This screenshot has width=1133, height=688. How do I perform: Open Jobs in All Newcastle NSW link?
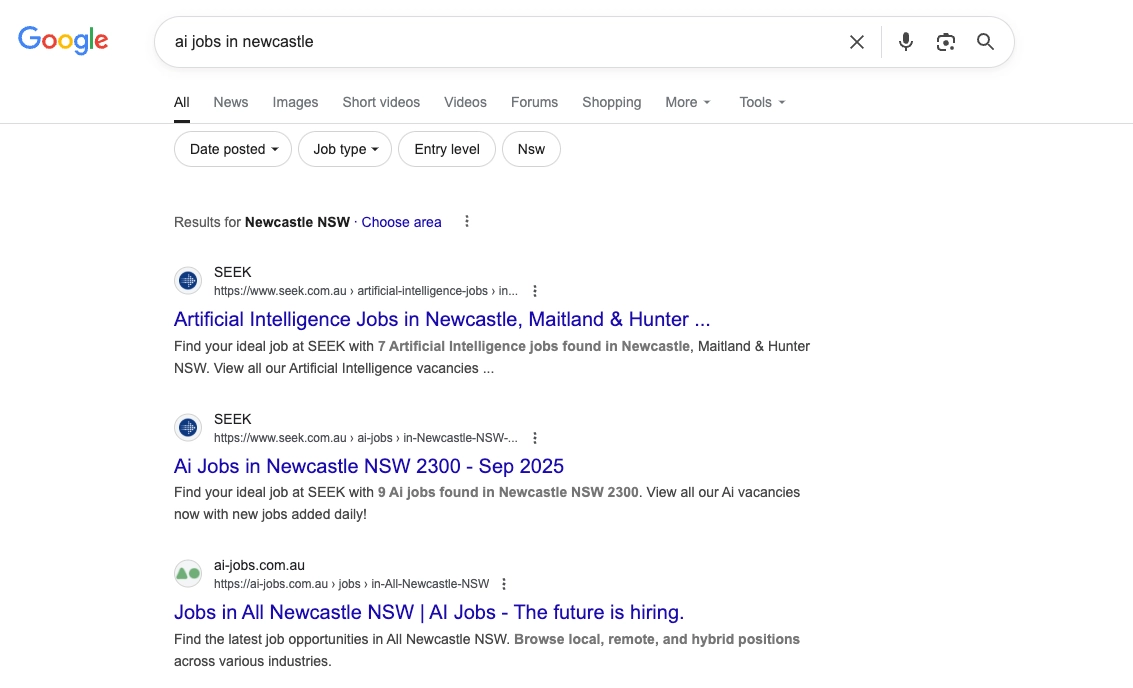pyautogui.click(x=428, y=612)
